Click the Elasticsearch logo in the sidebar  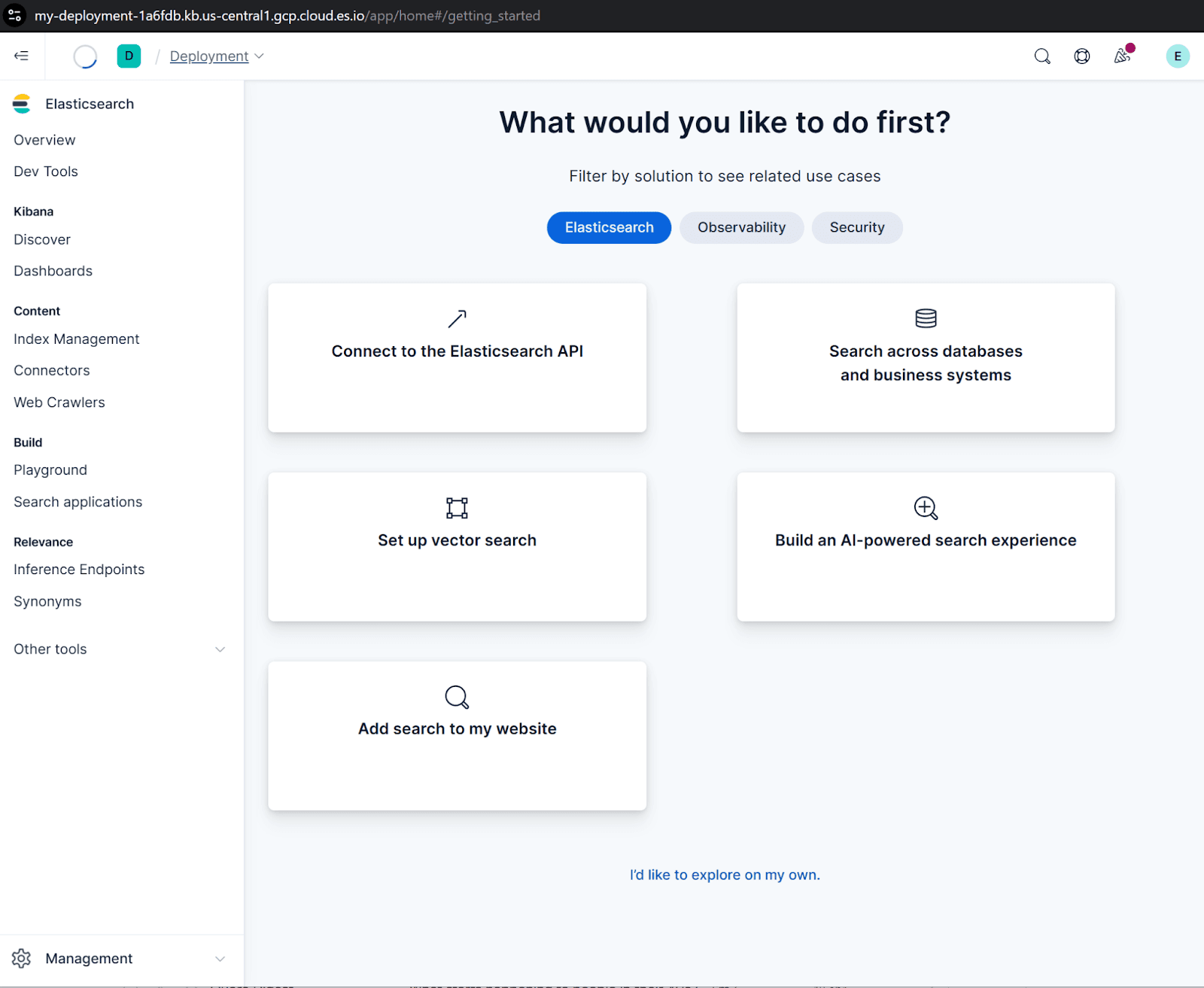click(x=22, y=104)
